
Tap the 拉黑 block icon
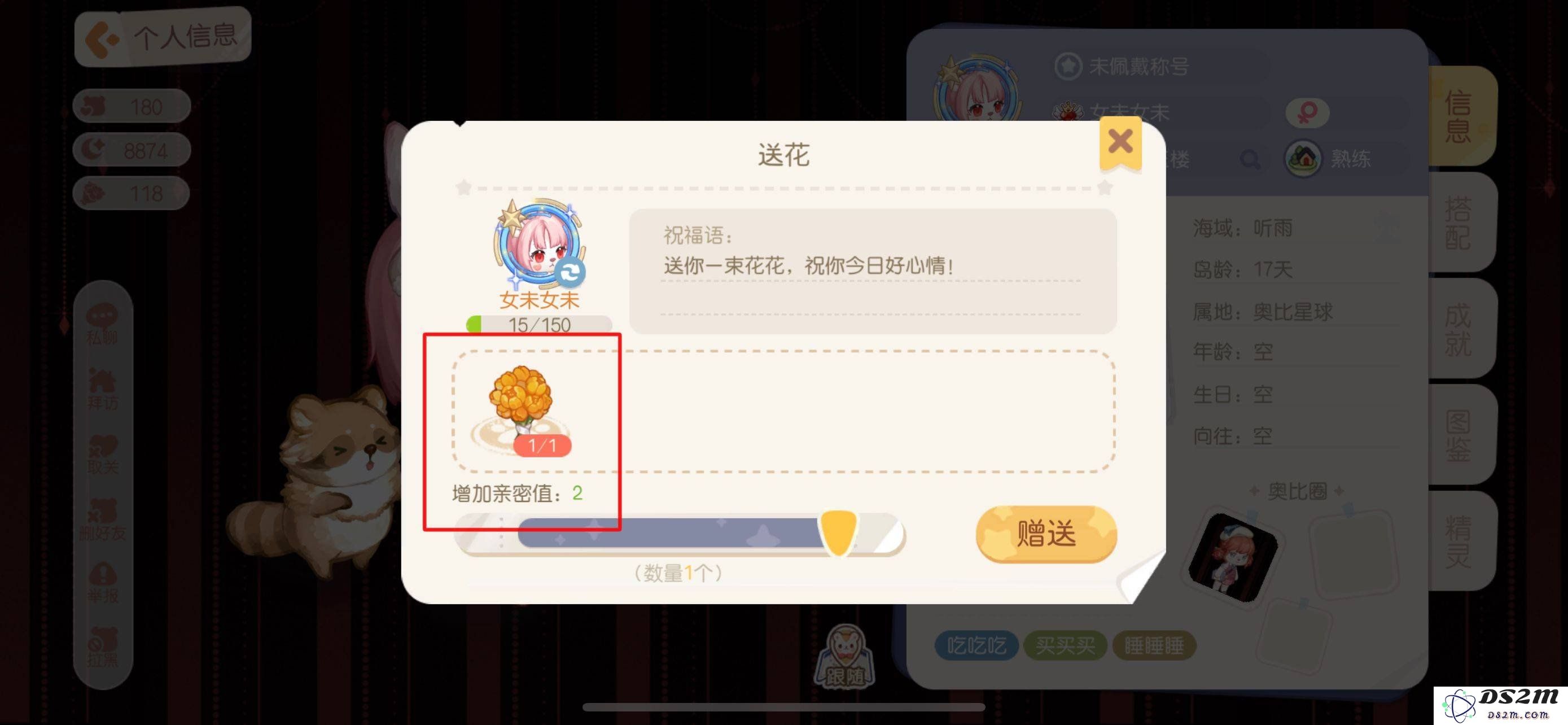(x=102, y=648)
